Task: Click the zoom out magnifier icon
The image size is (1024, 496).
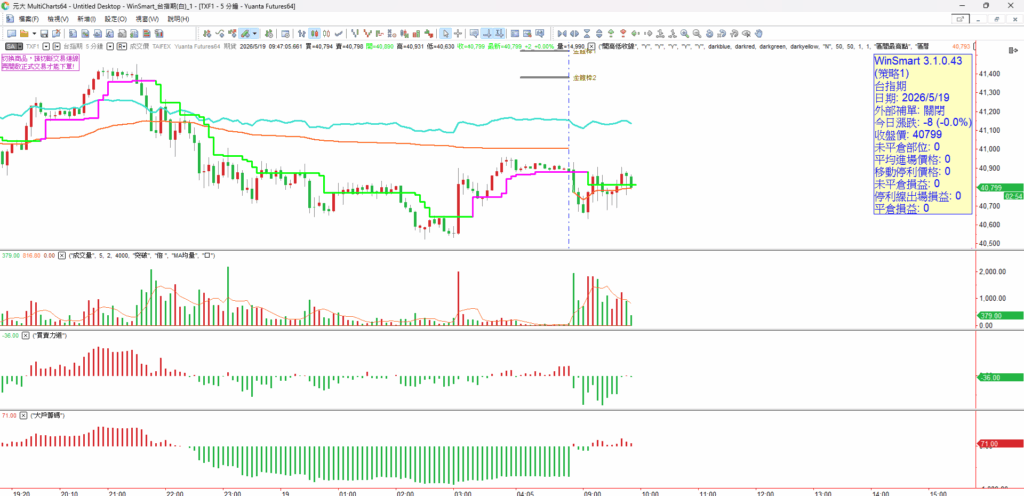Action: pyautogui.click(x=697, y=33)
